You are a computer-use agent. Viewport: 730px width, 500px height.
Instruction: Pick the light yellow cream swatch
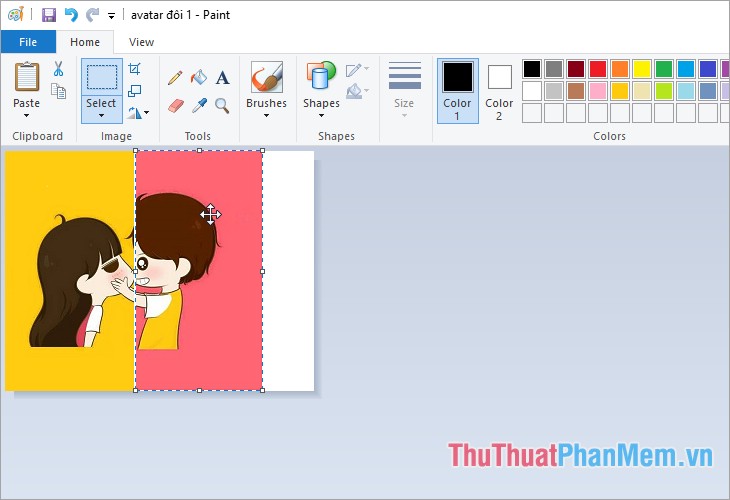click(642, 91)
